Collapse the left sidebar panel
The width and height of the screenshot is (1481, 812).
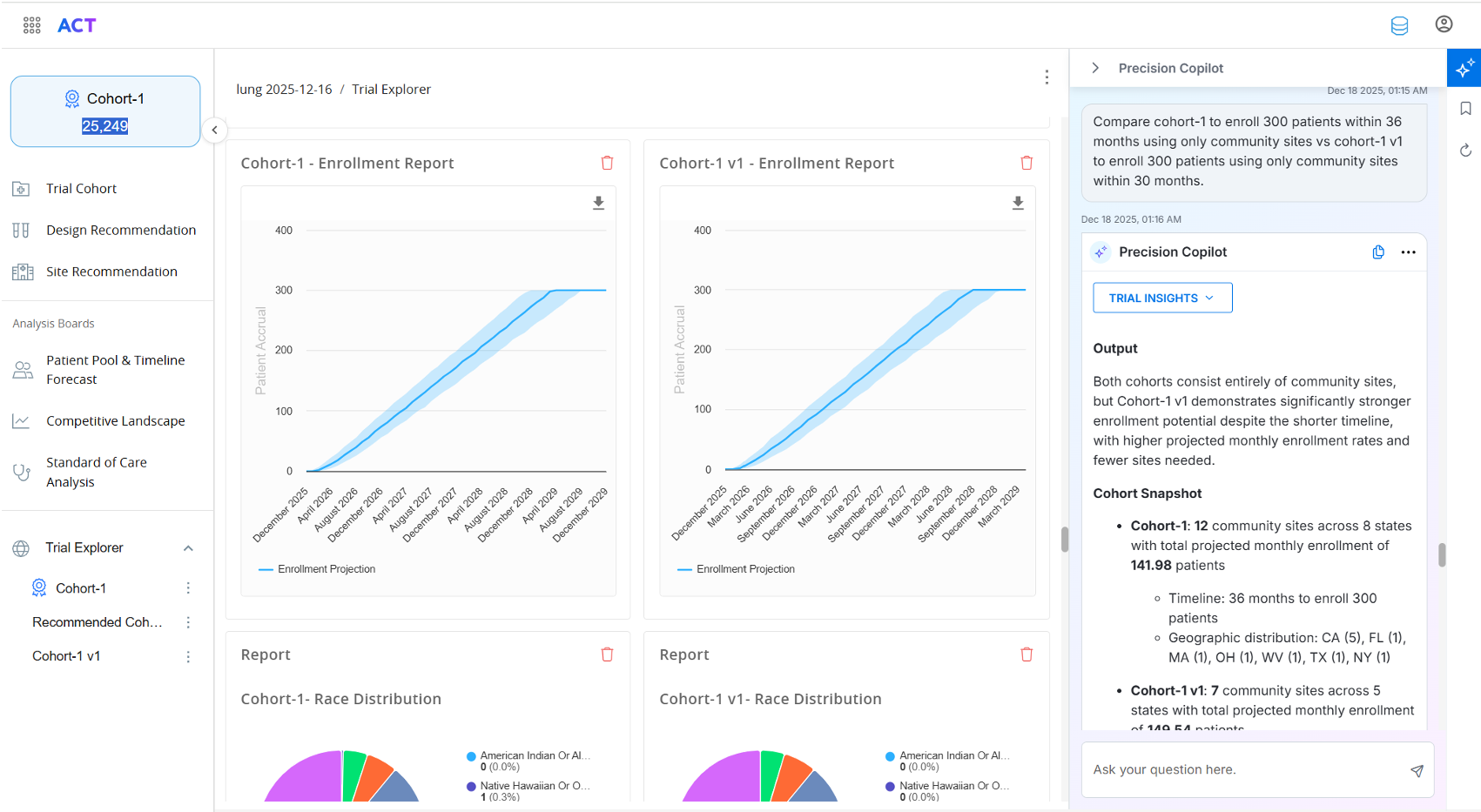pyautogui.click(x=214, y=130)
